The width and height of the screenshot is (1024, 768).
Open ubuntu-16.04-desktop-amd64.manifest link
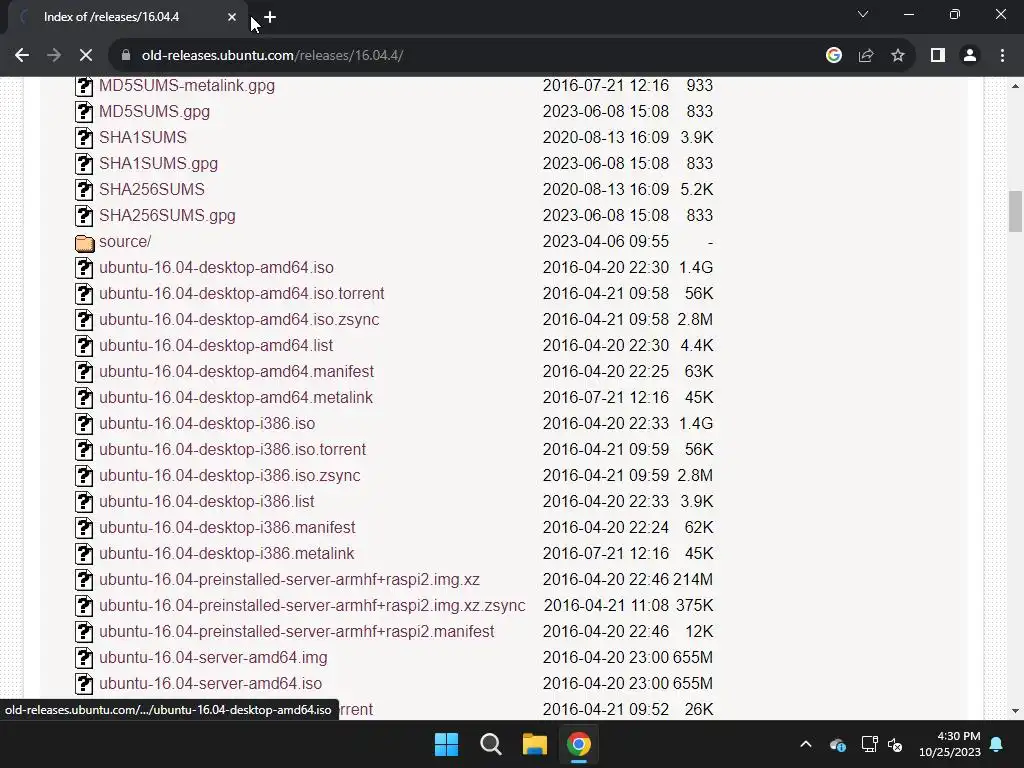(236, 372)
